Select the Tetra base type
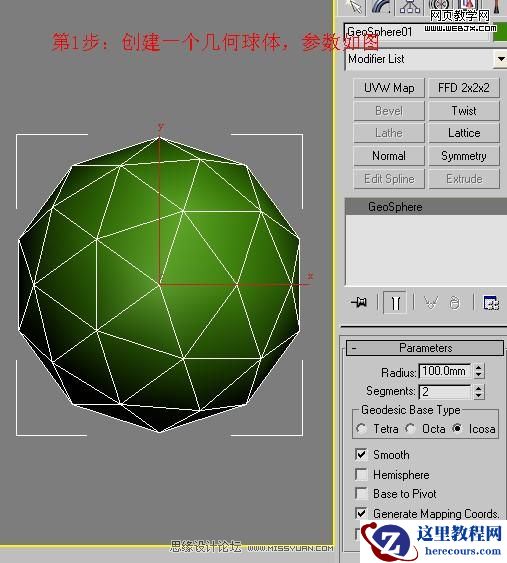507x563 pixels. (x=362, y=428)
